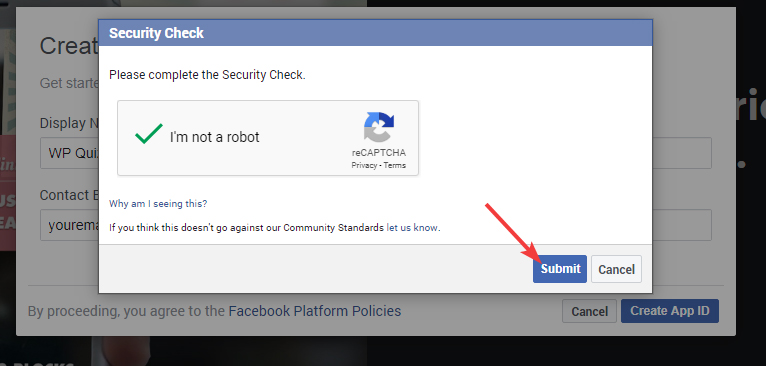Screen dimensions: 766x366
Task: Click the Security Check title bar
Action: [x=375, y=33]
